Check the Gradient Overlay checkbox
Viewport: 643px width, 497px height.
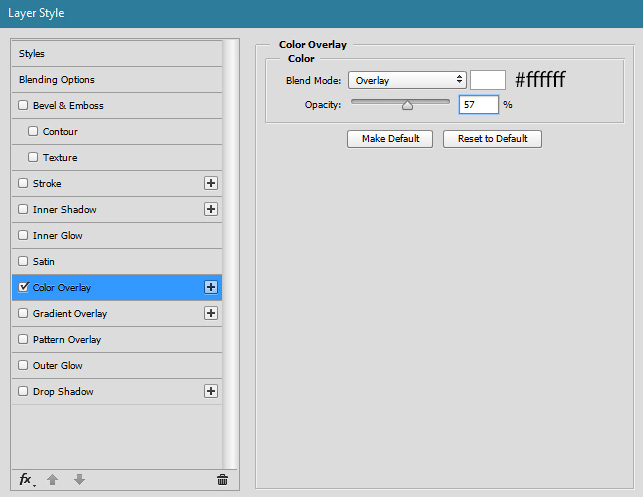tap(23, 313)
